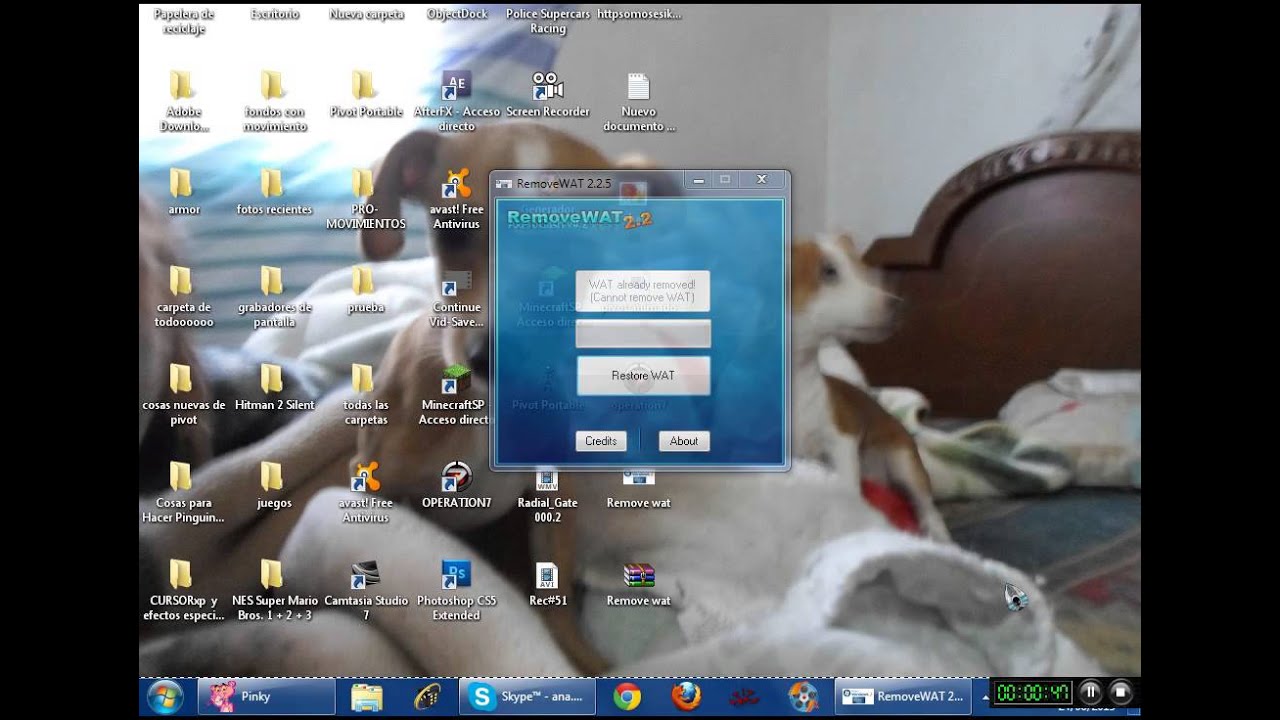
Task: Click the RemoveWAT 2... taskbar button
Action: tap(903, 697)
